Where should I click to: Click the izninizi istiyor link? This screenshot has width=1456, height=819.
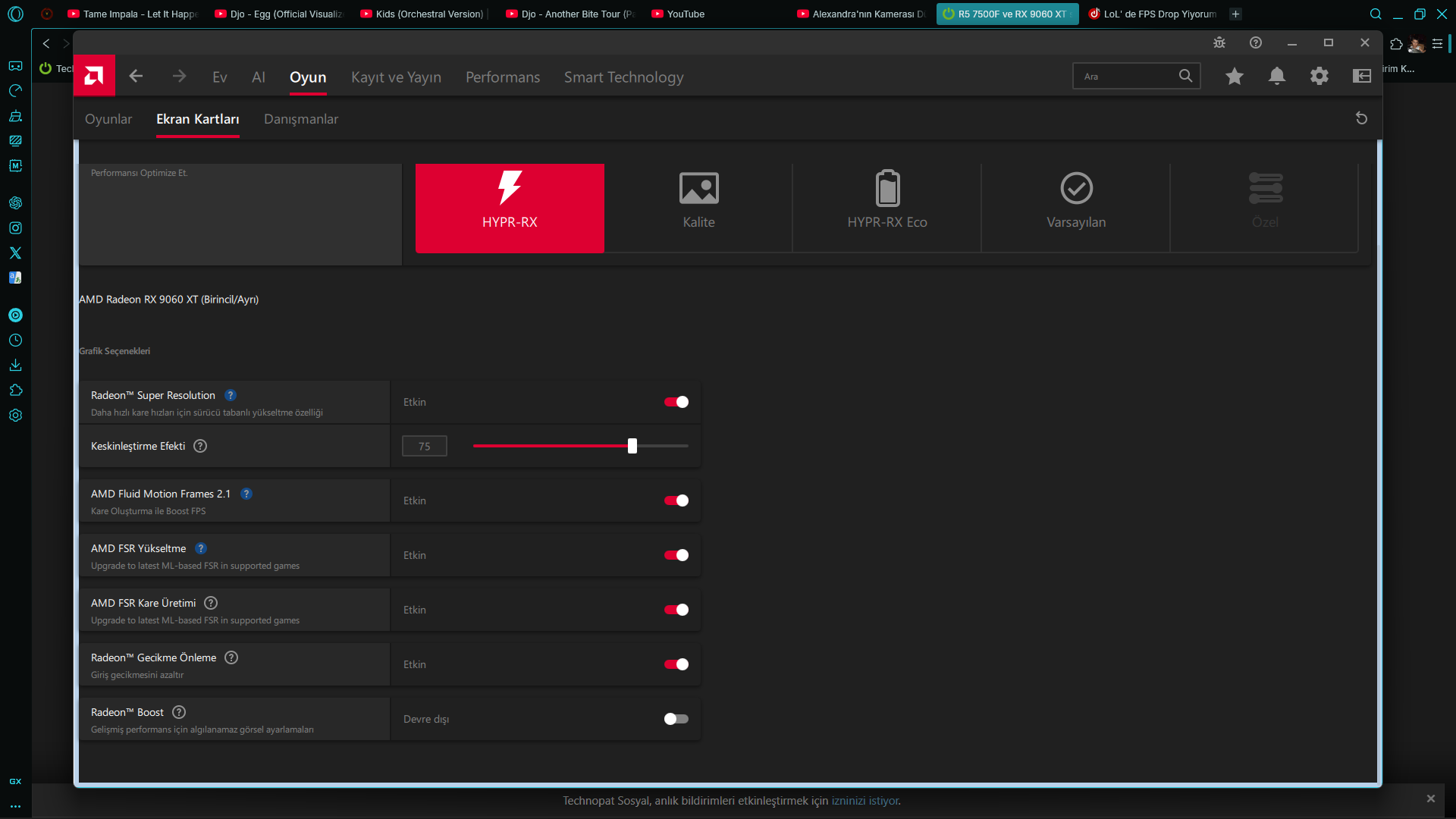coord(864,801)
